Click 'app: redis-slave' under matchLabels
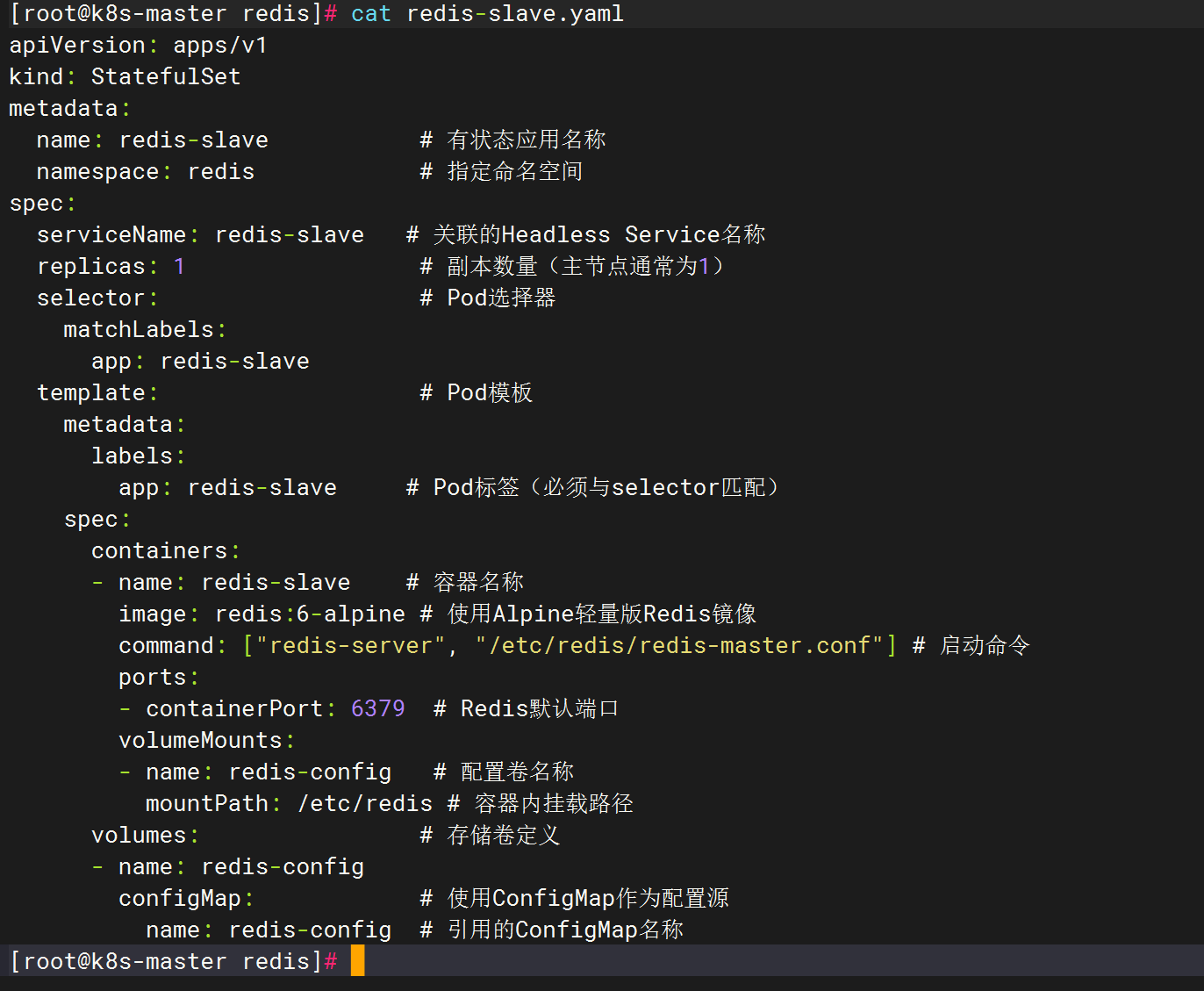Image resolution: width=1204 pixels, height=991 pixels. pyautogui.click(x=200, y=362)
